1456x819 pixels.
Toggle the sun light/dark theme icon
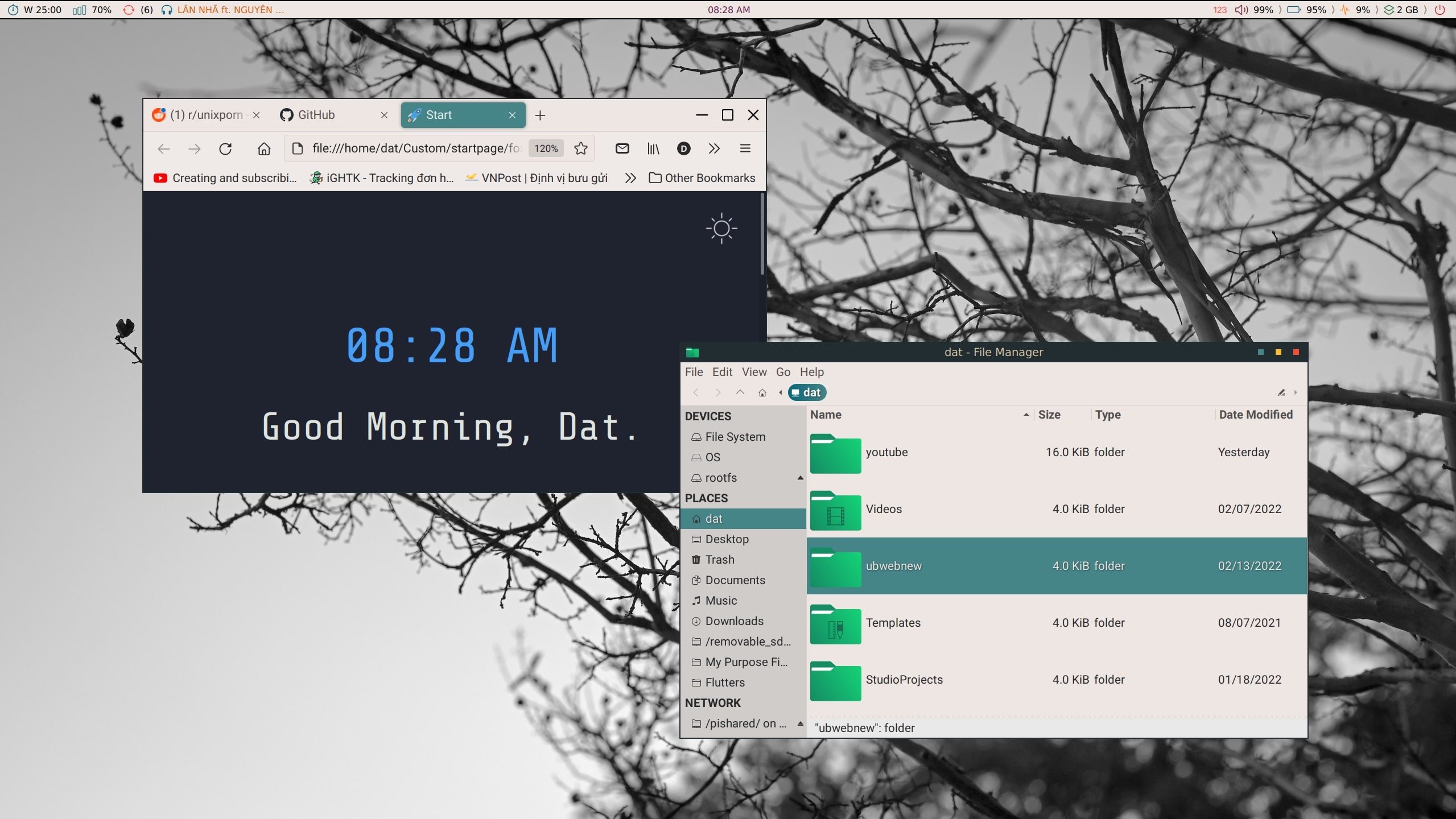pyautogui.click(x=721, y=229)
